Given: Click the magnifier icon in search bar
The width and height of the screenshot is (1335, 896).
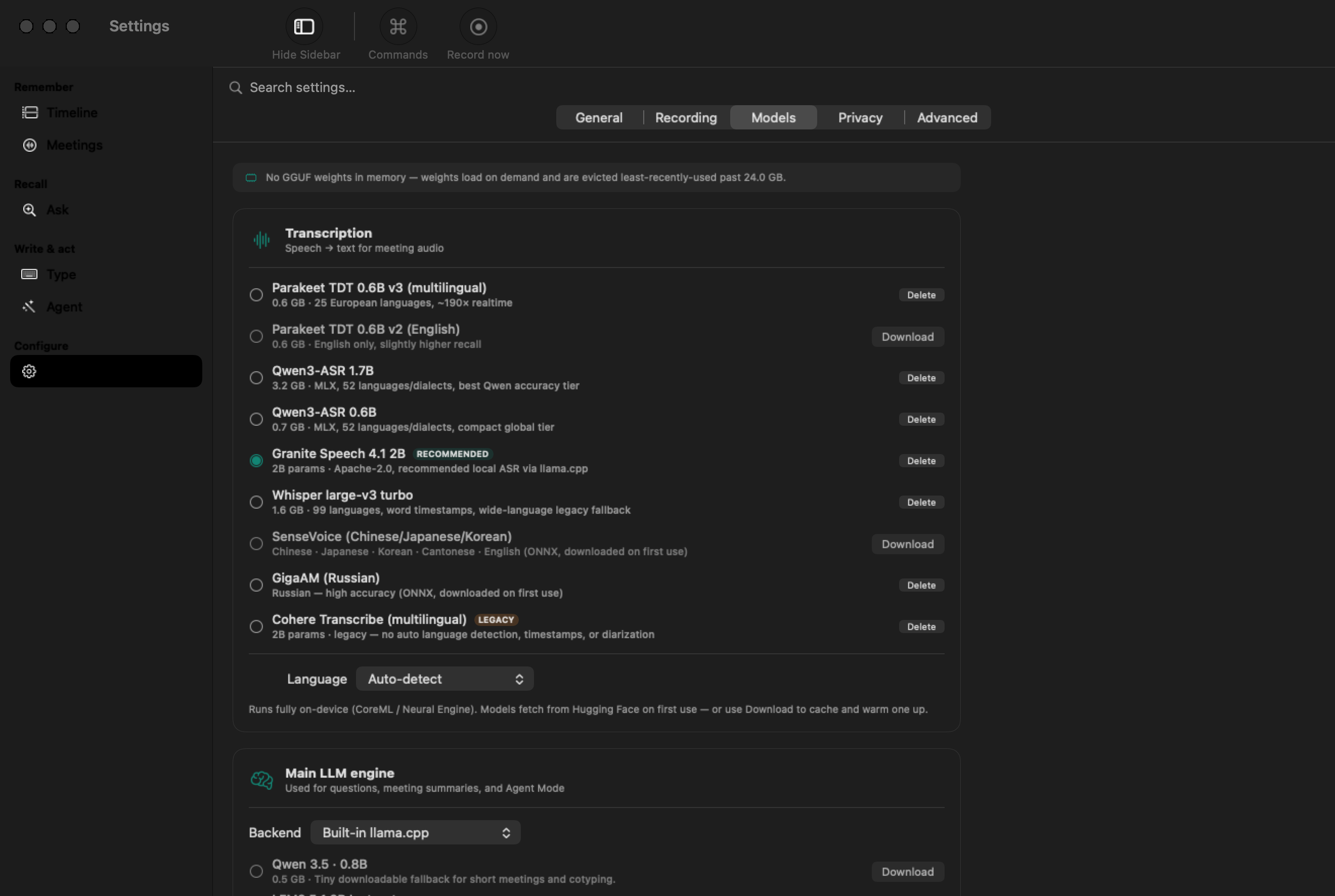Looking at the screenshot, I should [x=236, y=87].
